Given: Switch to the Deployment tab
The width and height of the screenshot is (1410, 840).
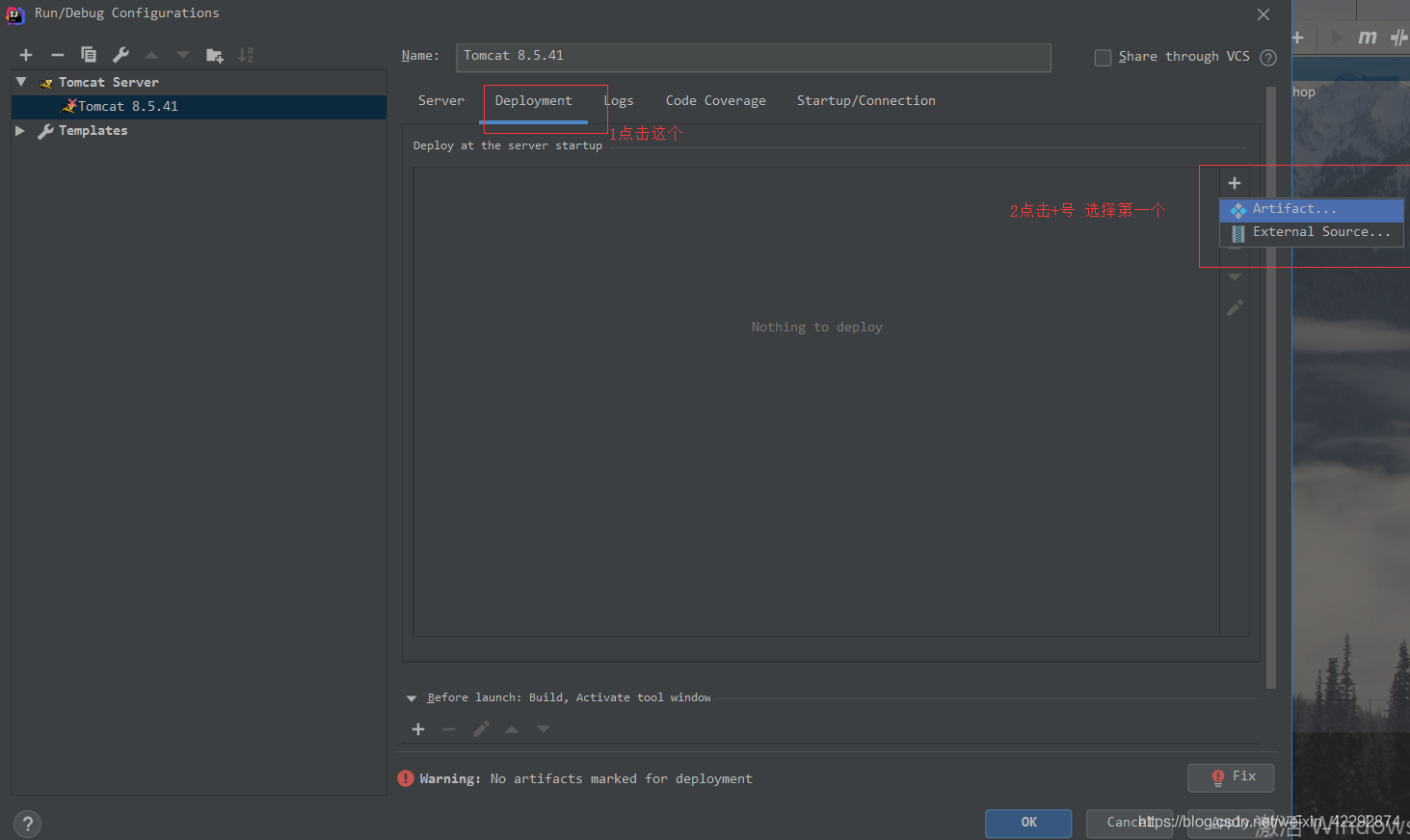Looking at the screenshot, I should (534, 100).
